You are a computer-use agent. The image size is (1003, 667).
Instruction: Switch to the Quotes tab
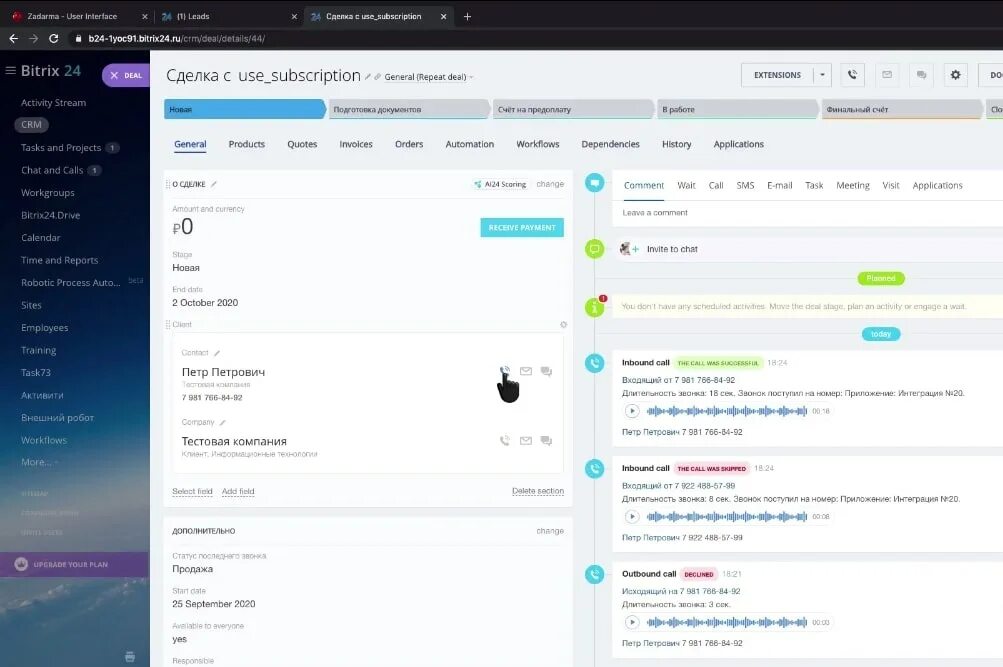(302, 144)
